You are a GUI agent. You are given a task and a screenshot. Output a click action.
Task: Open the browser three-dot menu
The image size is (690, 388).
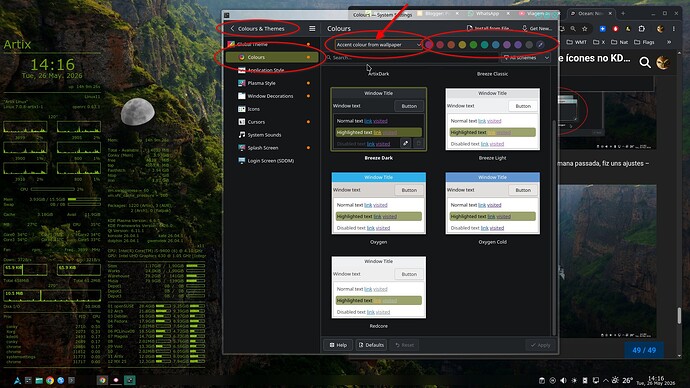click(x=674, y=29)
